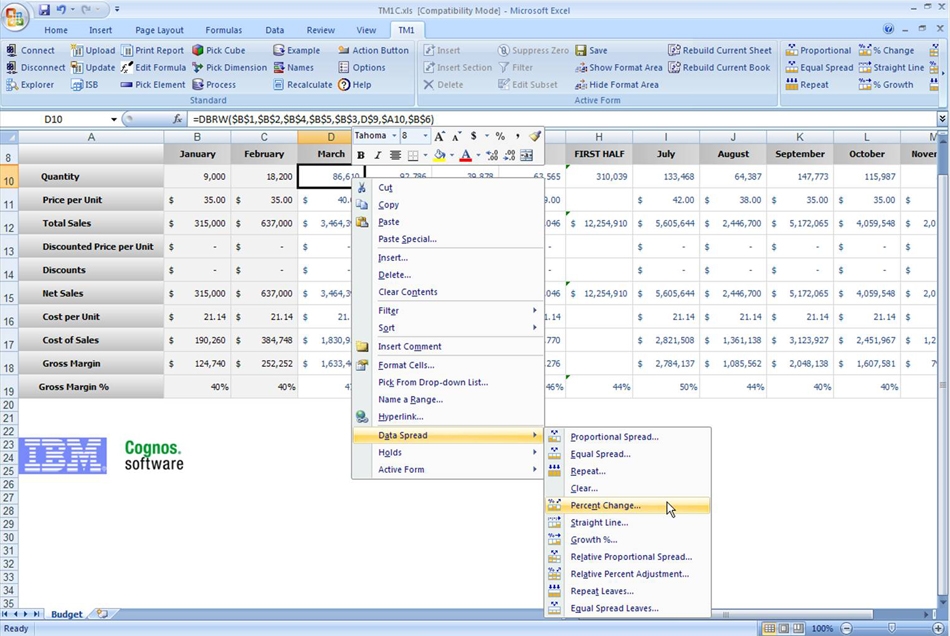Click Pick Element tool

[x=153, y=85]
